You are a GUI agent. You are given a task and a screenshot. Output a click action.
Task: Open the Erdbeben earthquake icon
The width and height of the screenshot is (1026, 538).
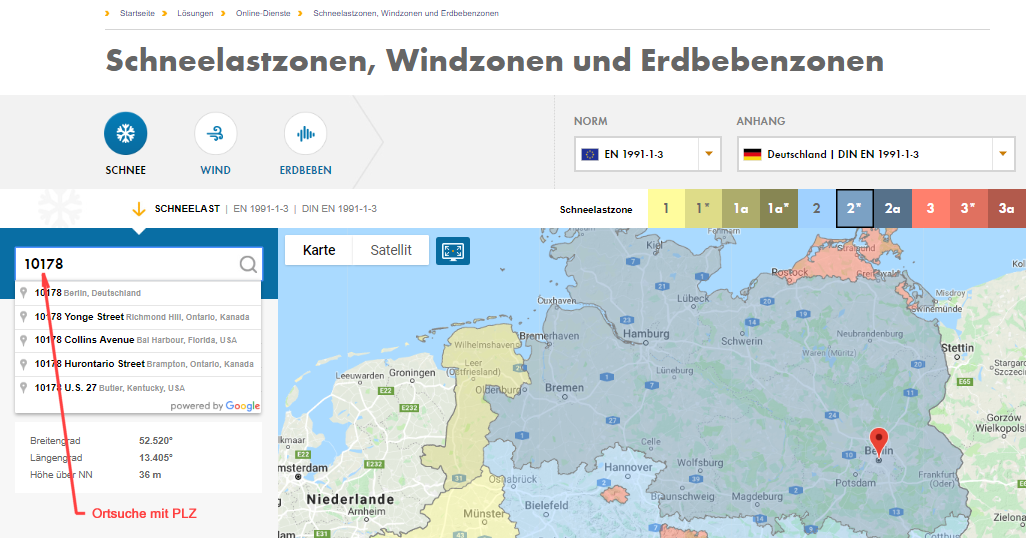[306, 134]
